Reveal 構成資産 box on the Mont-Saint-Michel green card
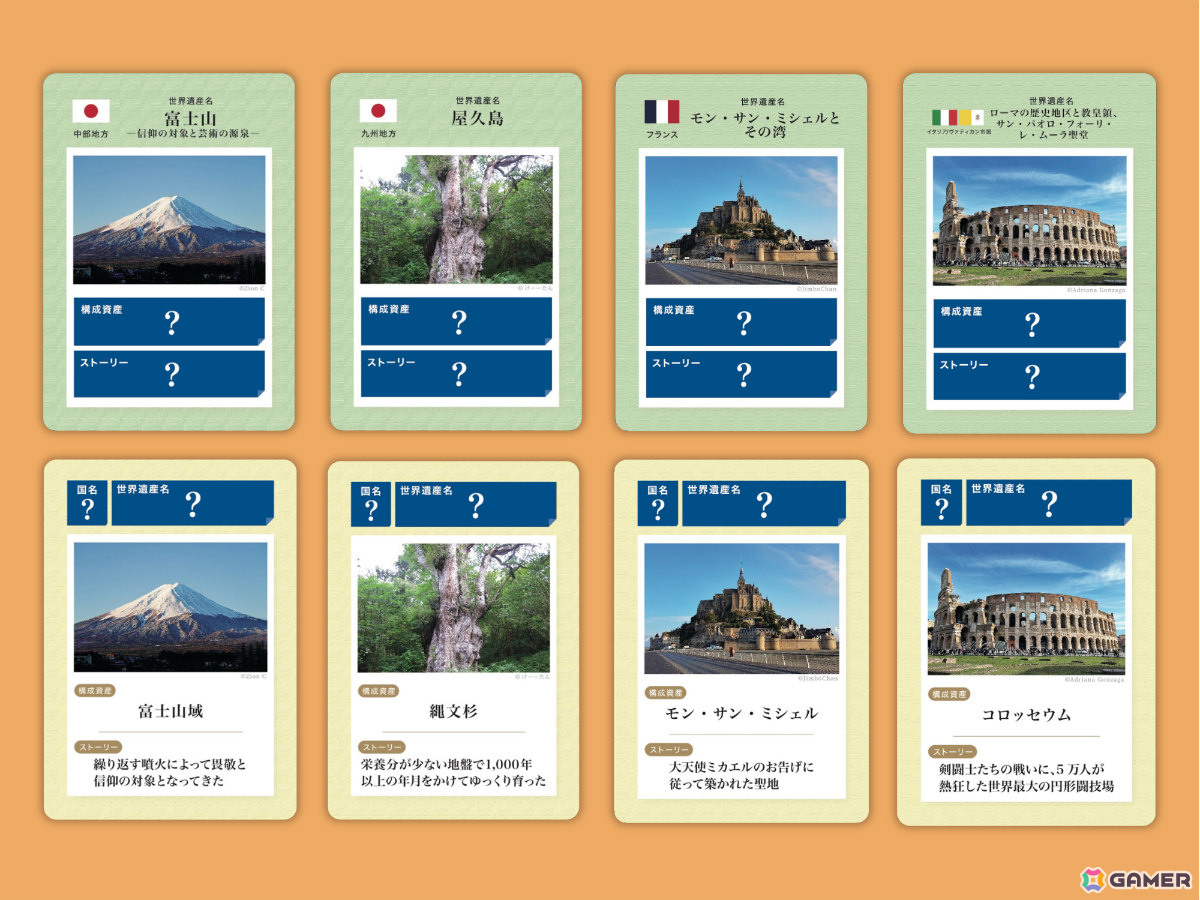Viewport: 1200px width, 900px height. coord(741,323)
